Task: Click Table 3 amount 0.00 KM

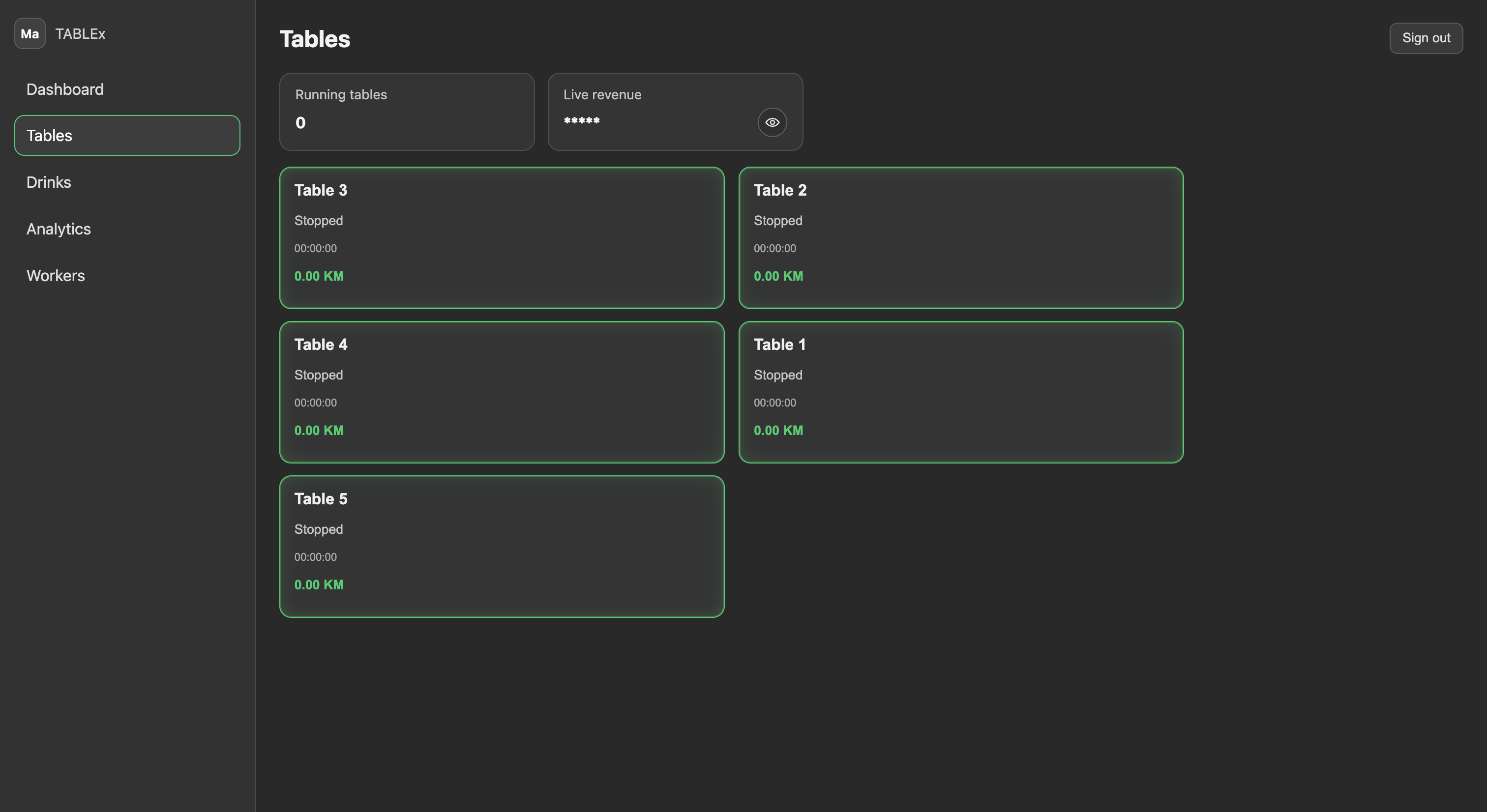Action: click(x=319, y=276)
